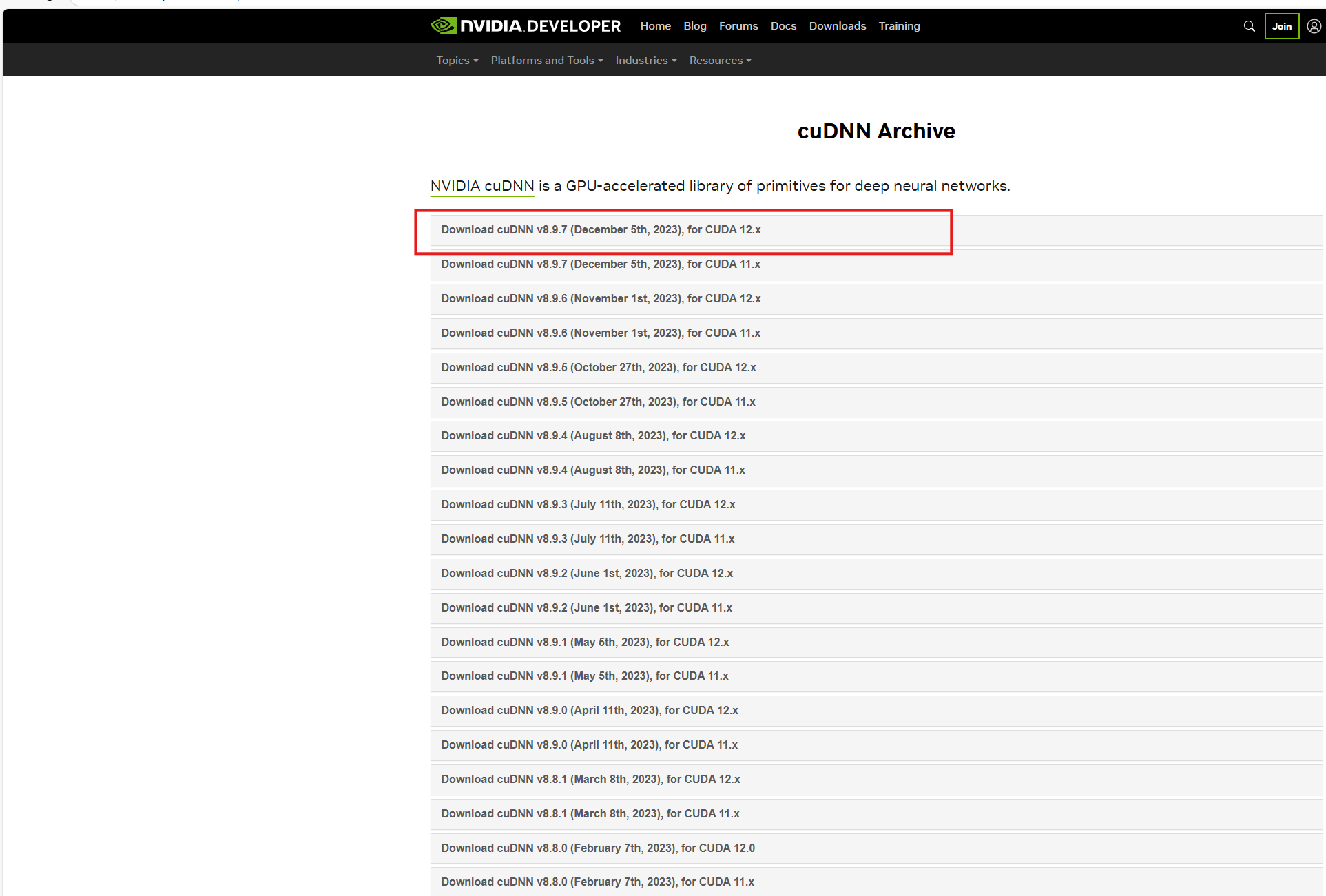The height and width of the screenshot is (896, 1326).
Task: Expand cuDNN v8.9.4 for CUDA 11.x
Action: tap(876, 470)
